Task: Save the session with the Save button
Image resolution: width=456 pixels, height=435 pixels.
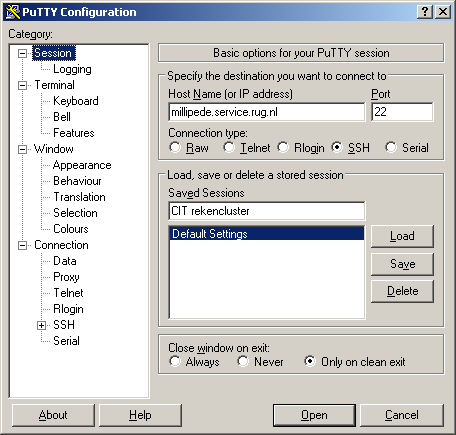Action: click(x=402, y=264)
